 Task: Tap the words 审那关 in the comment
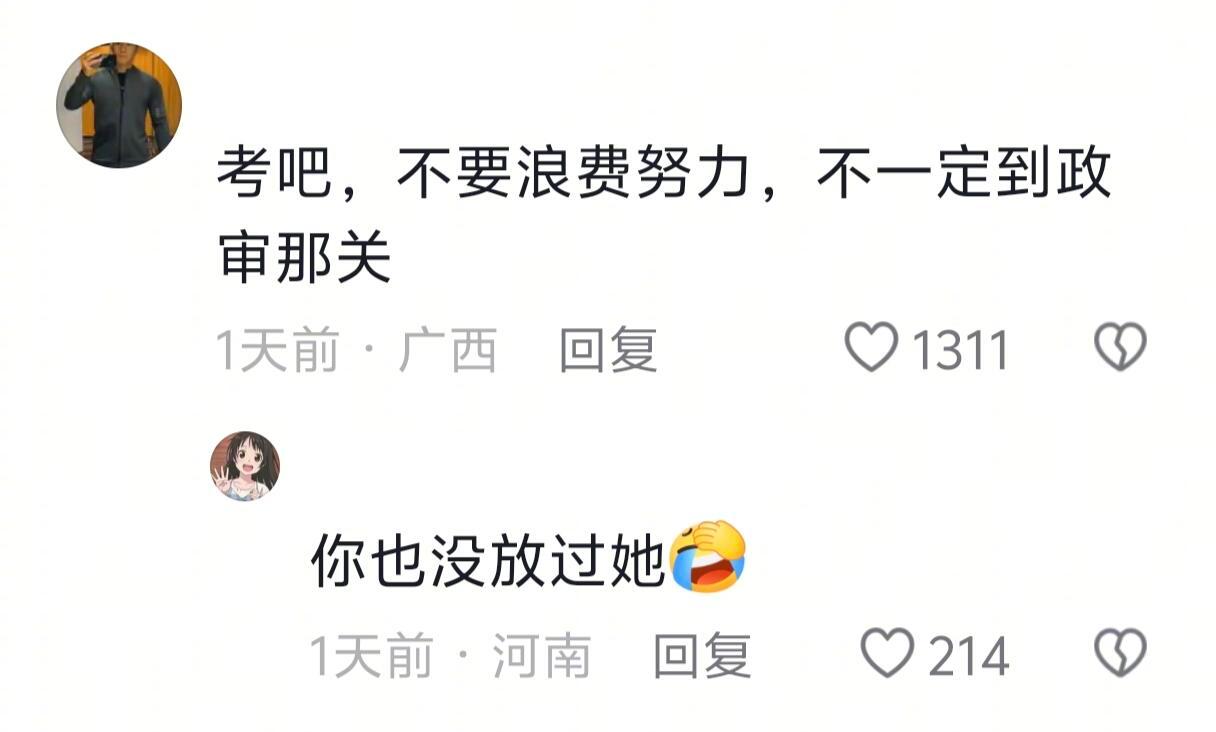click(304, 259)
